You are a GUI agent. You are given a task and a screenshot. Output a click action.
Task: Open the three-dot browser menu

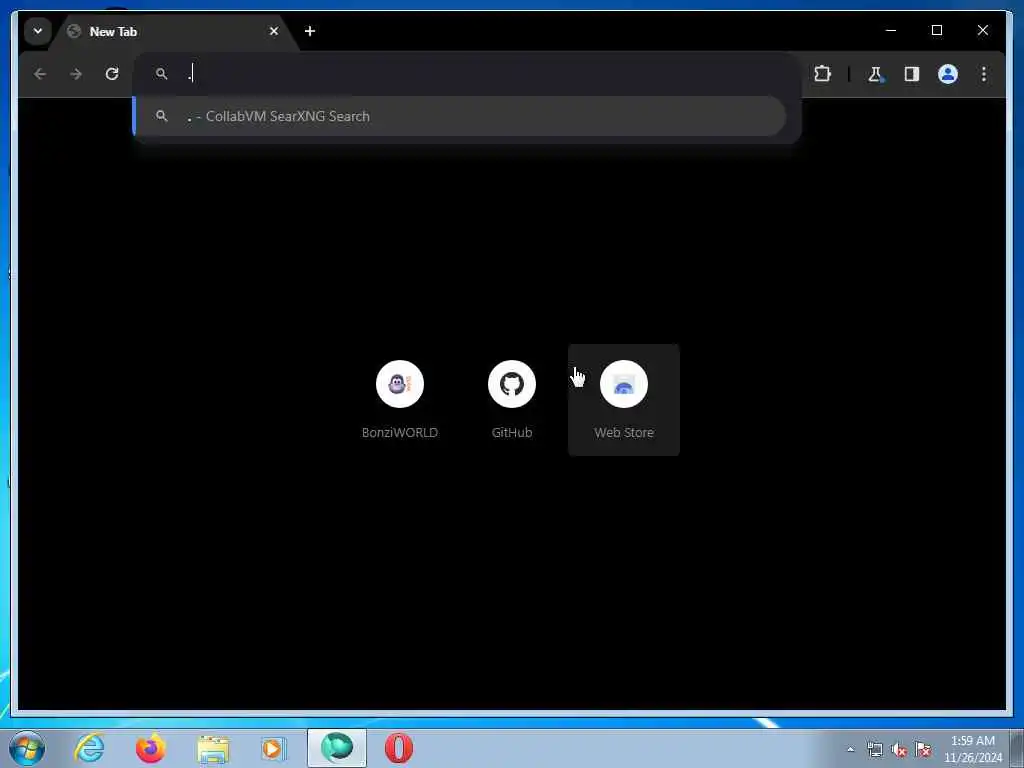click(x=984, y=74)
